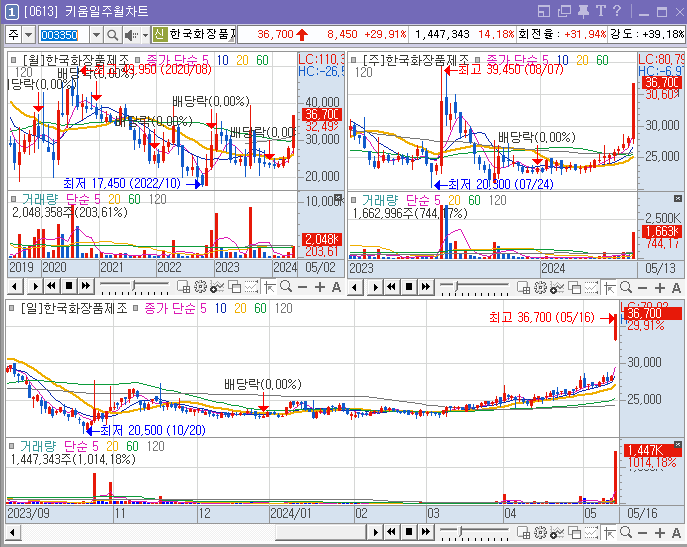The width and height of the screenshot is (687, 547).
Task: Click crosshair cursor icon under monthly chart
Action: click(269, 288)
